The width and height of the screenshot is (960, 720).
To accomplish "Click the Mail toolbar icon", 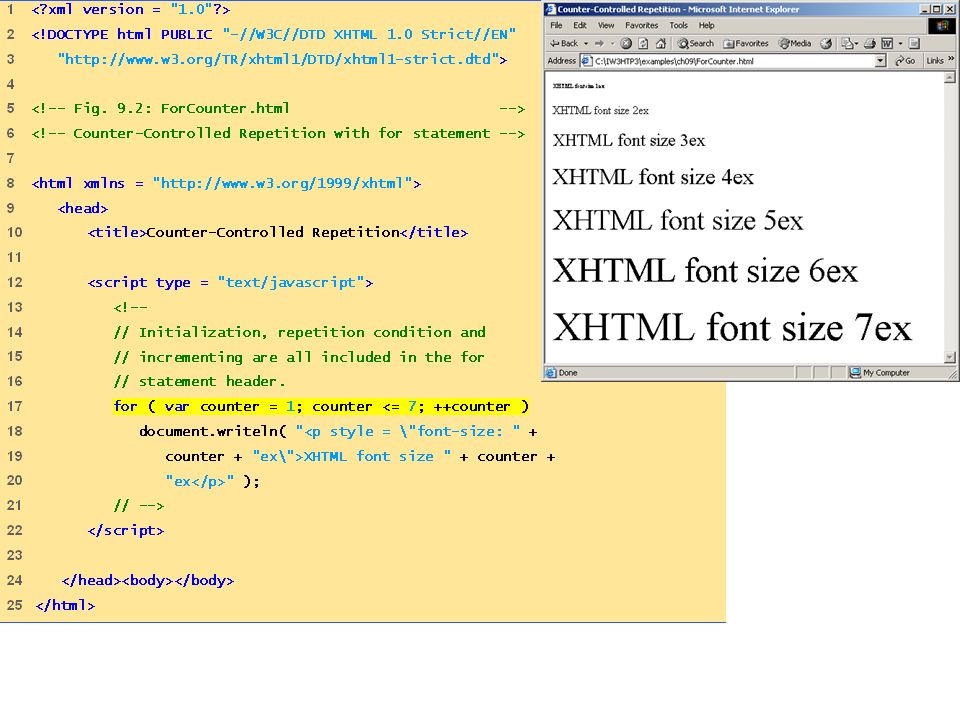I will pyautogui.click(x=847, y=43).
